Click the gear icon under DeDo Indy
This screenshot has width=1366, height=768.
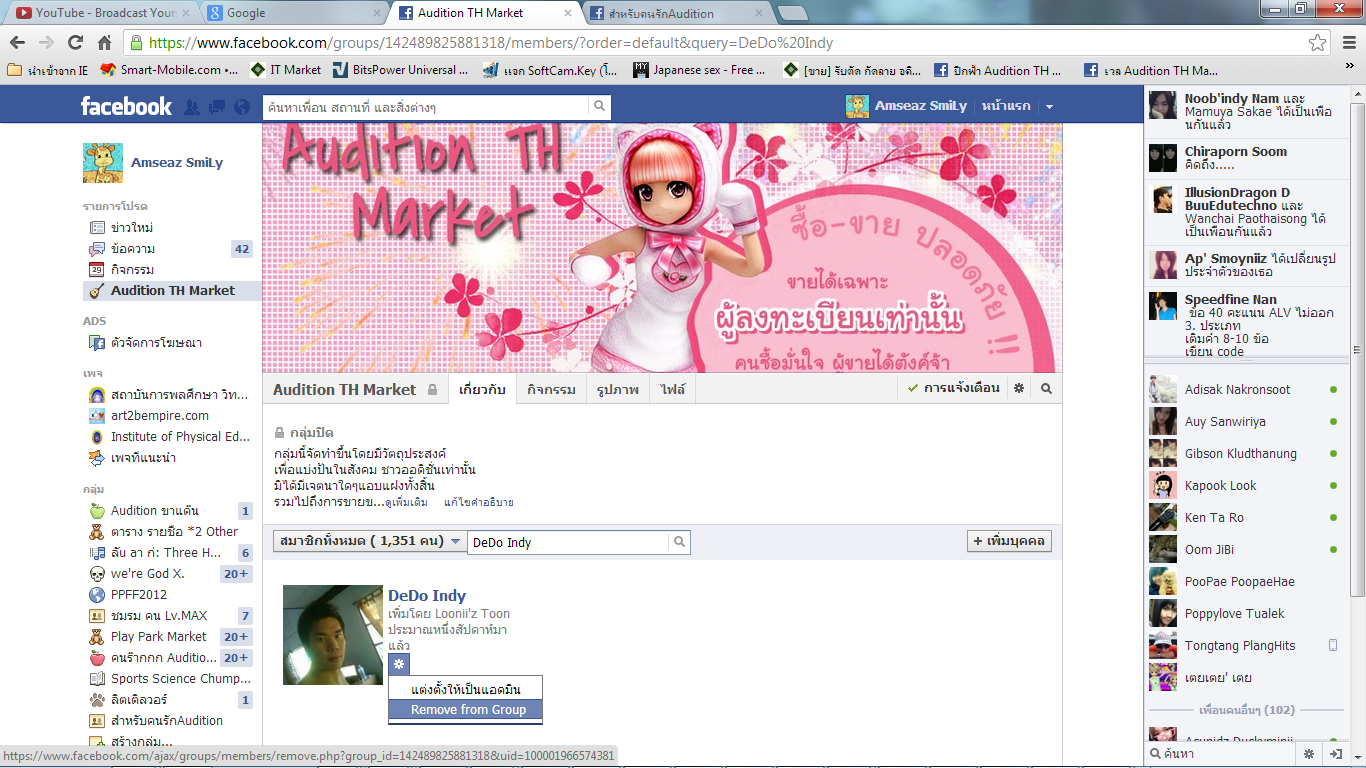pos(399,664)
